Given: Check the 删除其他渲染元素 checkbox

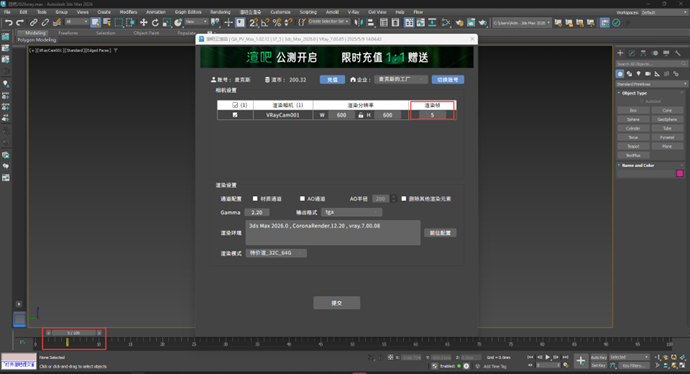Looking at the screenshot, I should click(404, 198).
